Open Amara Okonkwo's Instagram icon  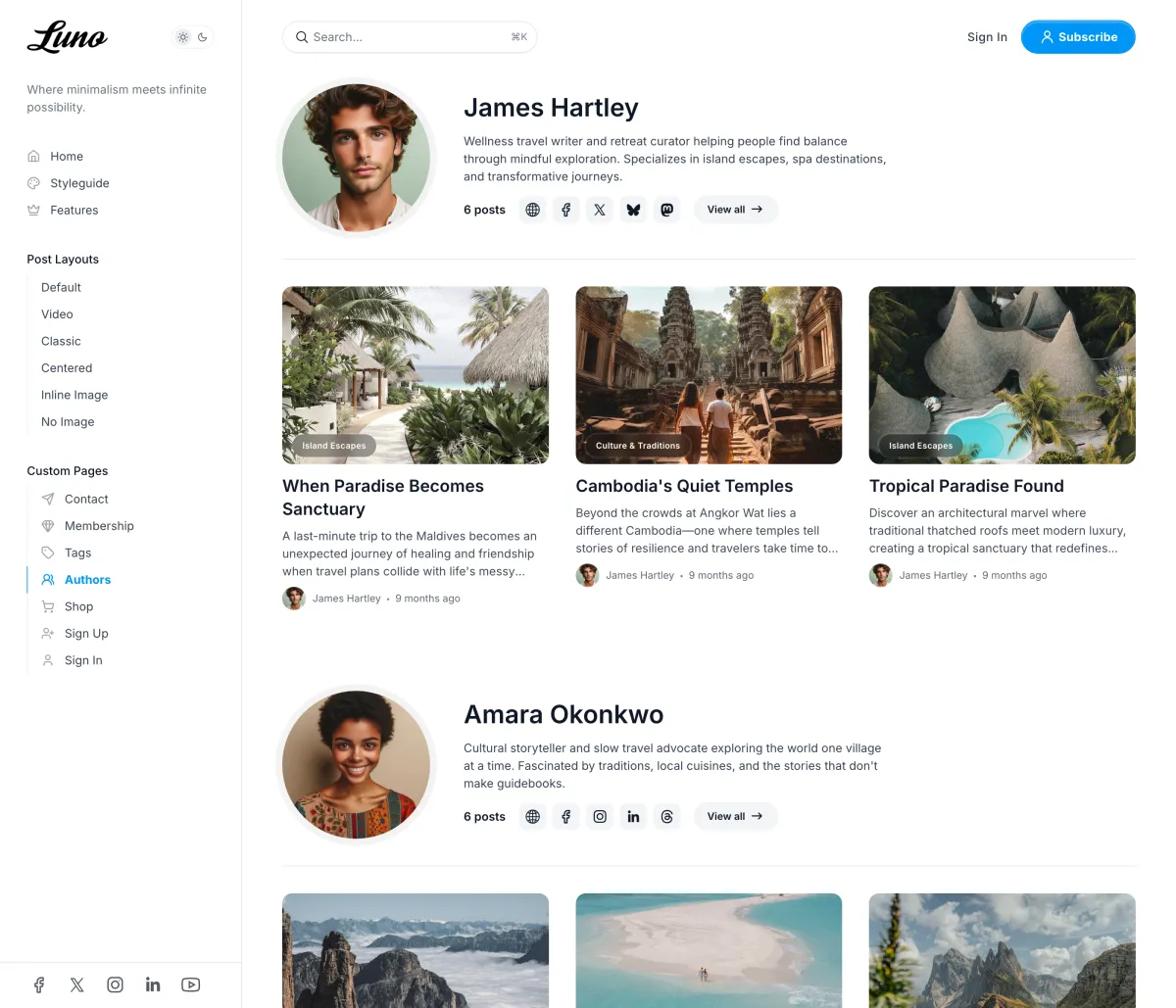pos(600,817)
